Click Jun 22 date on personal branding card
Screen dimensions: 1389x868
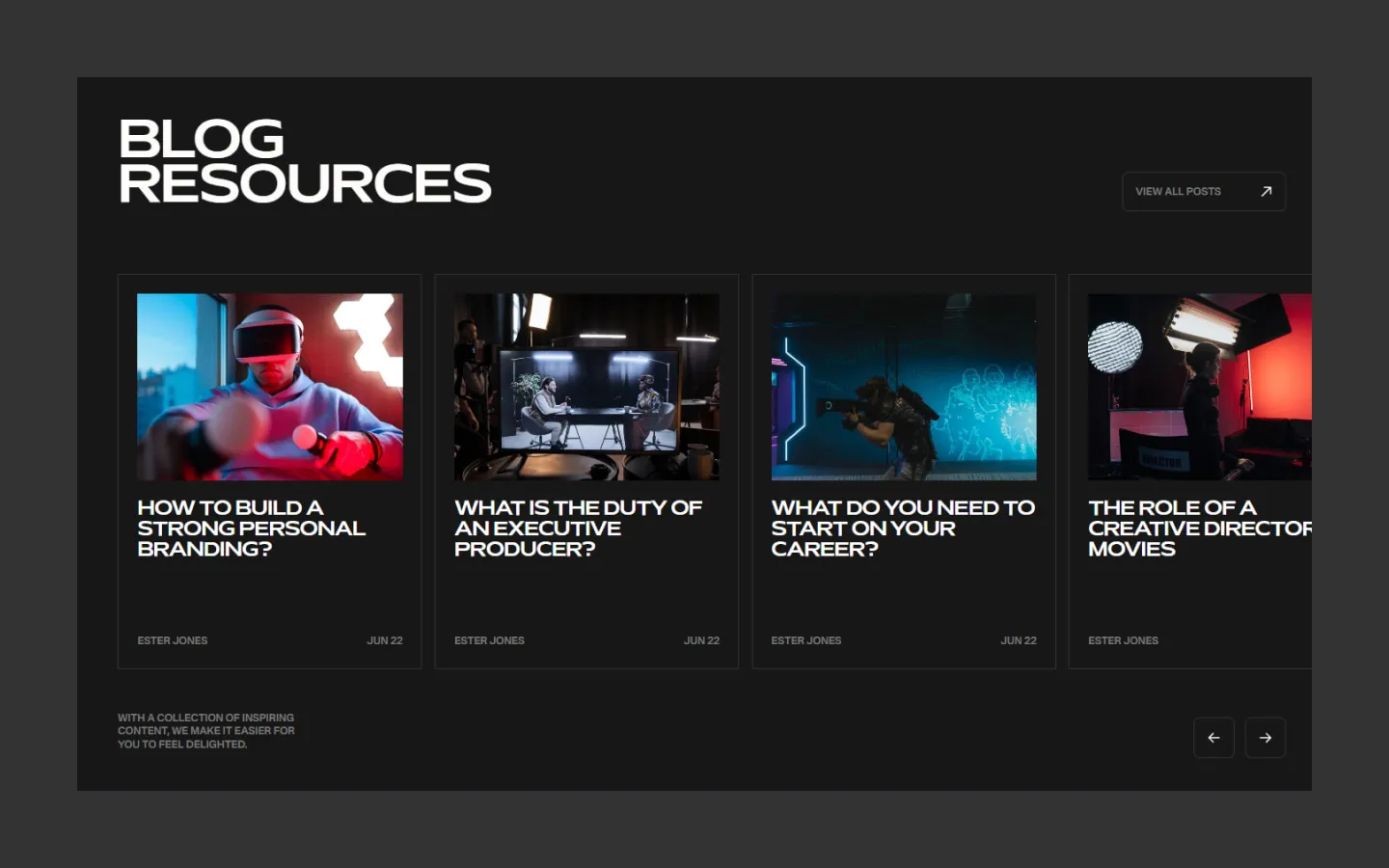coord(384,640)
